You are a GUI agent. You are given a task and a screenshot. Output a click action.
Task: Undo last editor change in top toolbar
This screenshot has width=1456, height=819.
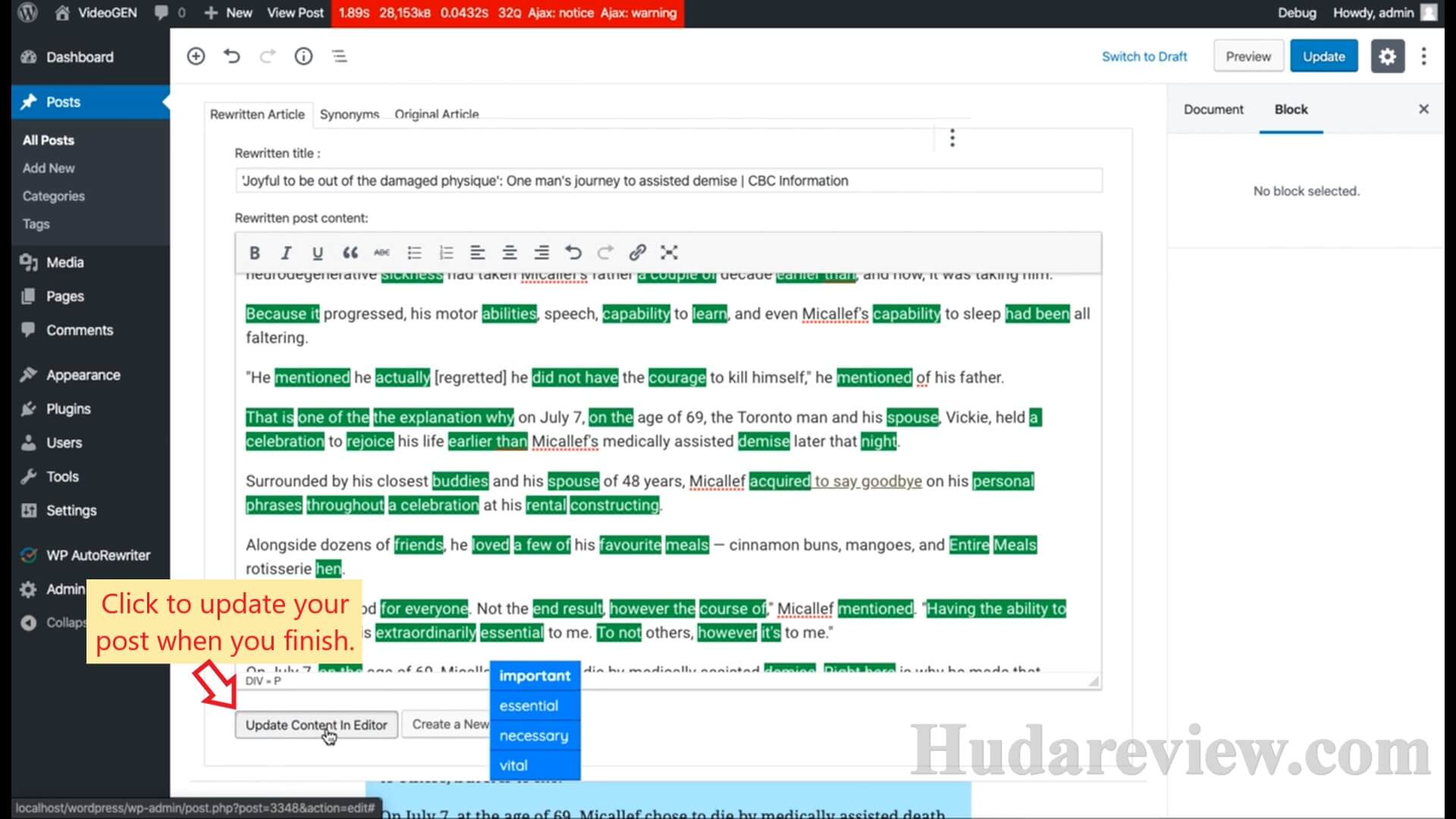coord(232,56)
